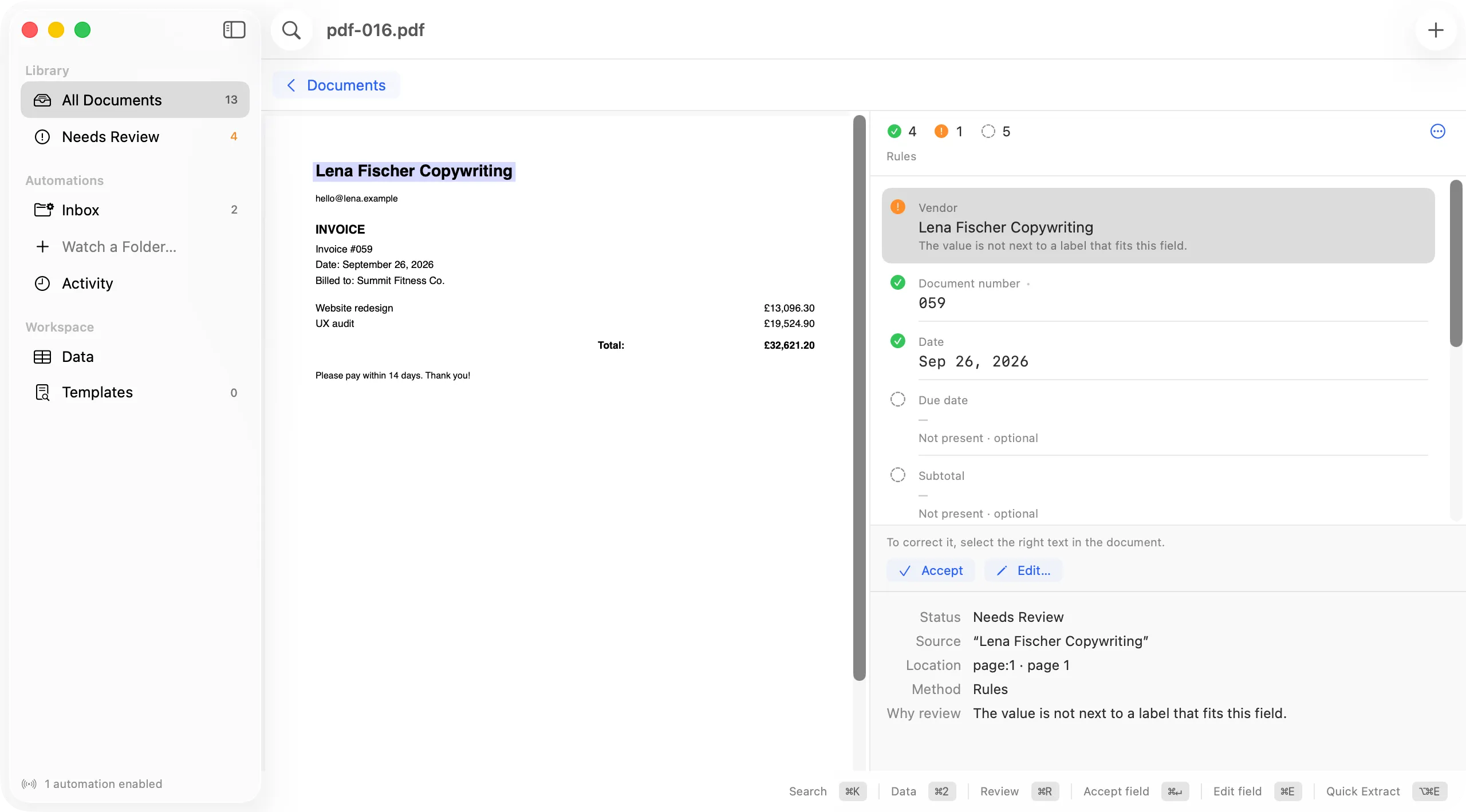Click the automation enabled status icon

(29, 783)
